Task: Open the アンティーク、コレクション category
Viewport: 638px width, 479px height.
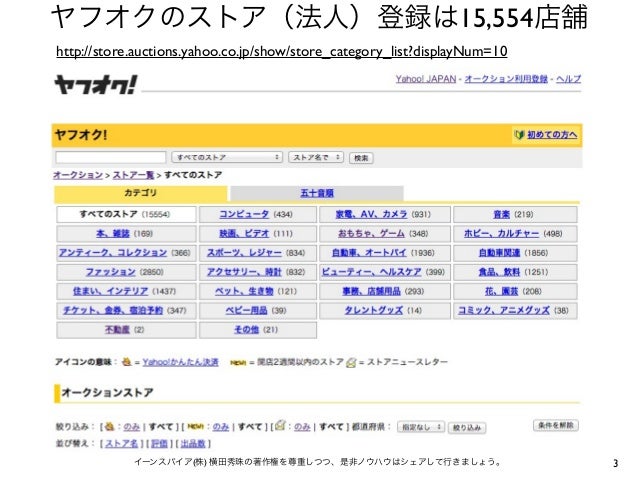Action: click(113, 253)
